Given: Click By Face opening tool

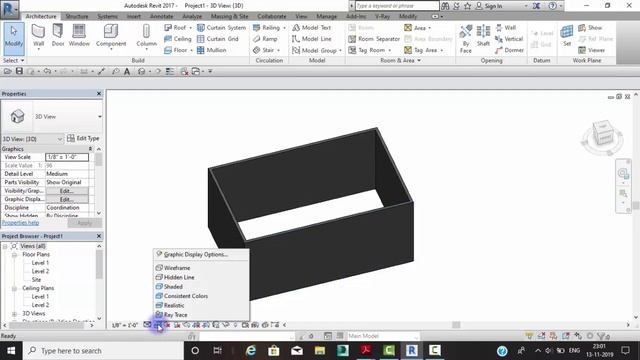Looking at the screenshot, I should pos(466,39).
